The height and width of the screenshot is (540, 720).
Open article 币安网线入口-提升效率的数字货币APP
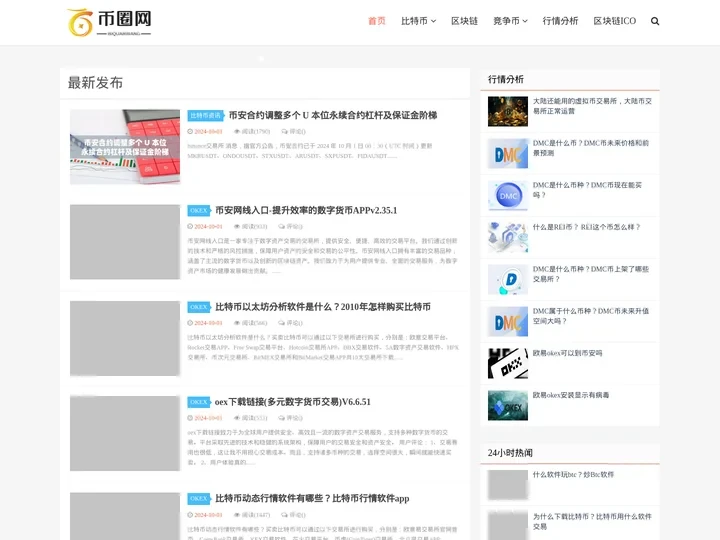(306, 210)
